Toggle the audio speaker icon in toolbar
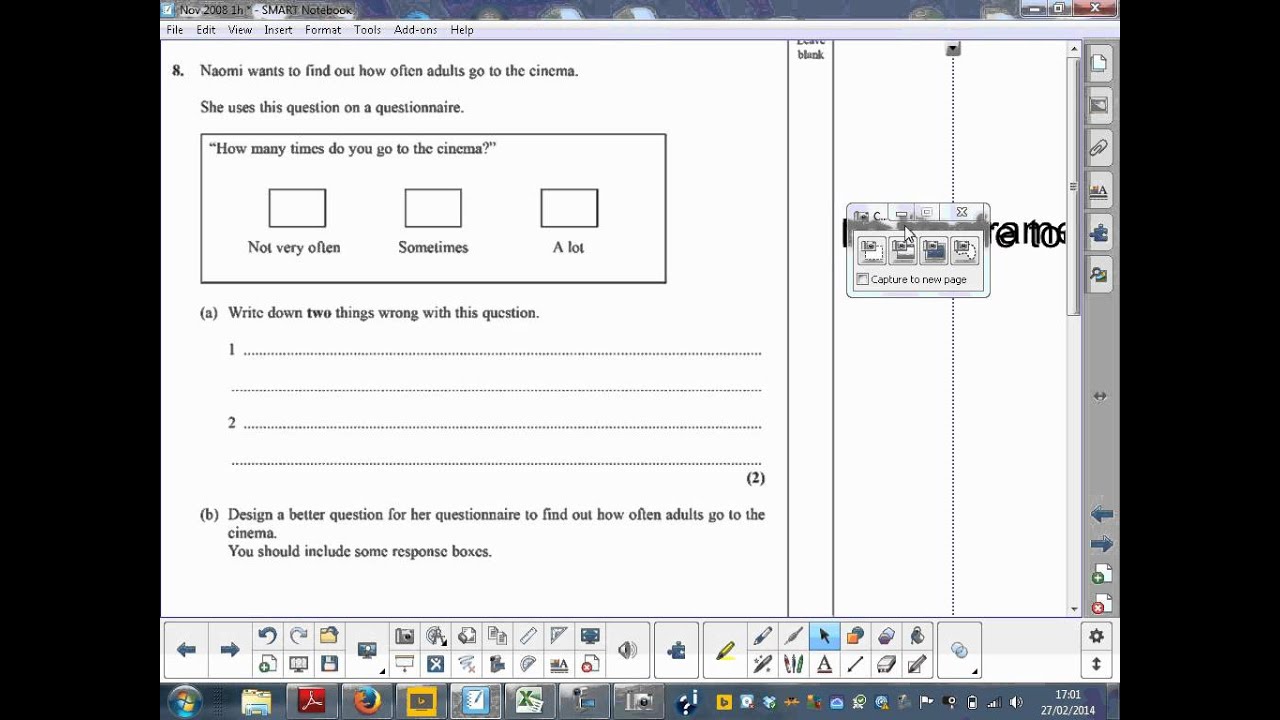The height and width of the screenshot is (720, 1280). point(627,650)
